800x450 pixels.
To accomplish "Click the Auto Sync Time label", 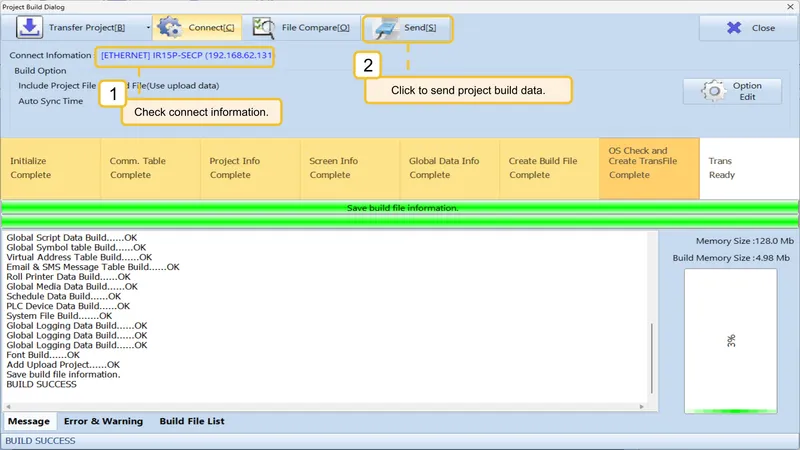I will (51, 101).
